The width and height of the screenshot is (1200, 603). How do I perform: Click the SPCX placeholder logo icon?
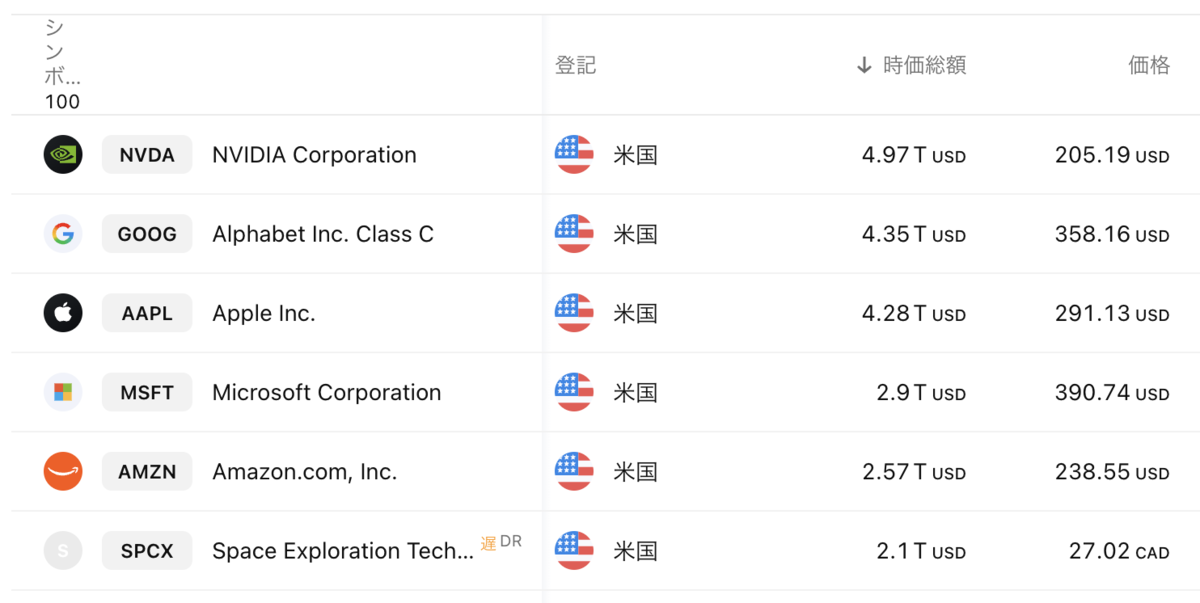tap(63, 551)
